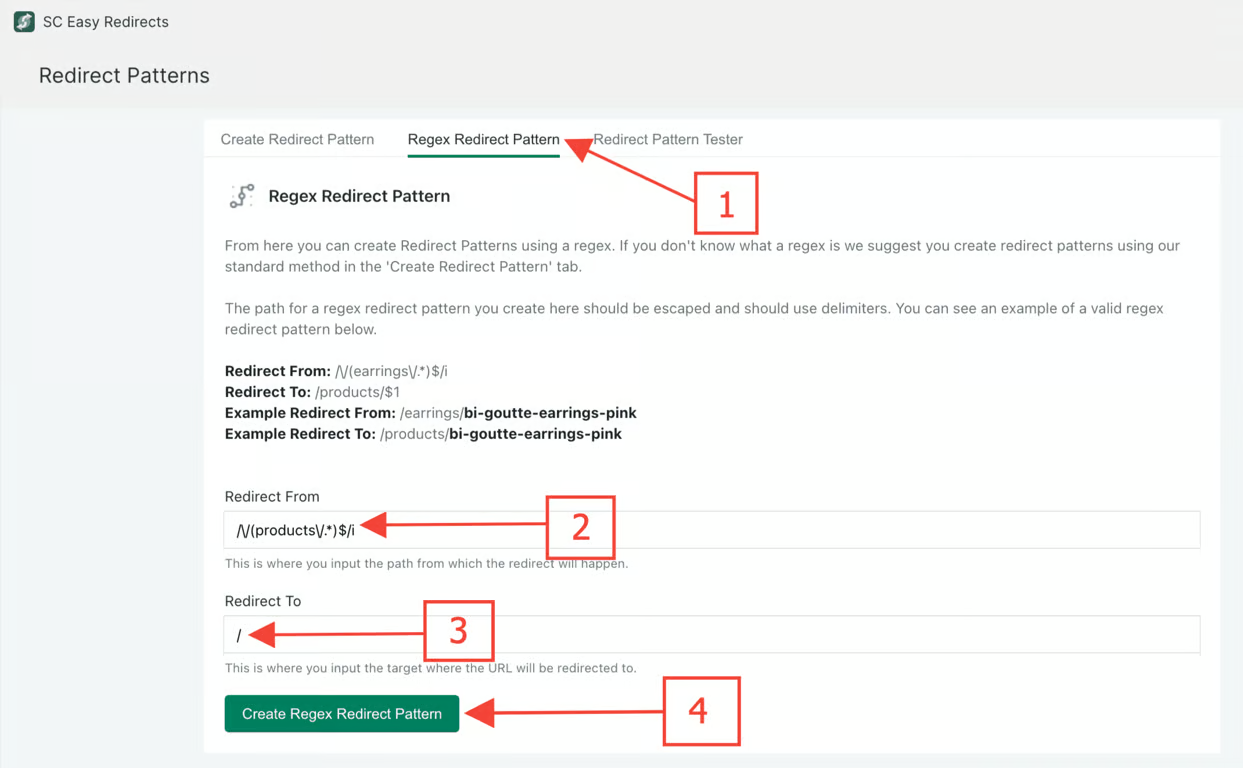The width and height of the screenshot is (1243, 768).
Task: Select the Regex Redirect Pattern tab
Action: pyautogui.click(x=483, y=139)
